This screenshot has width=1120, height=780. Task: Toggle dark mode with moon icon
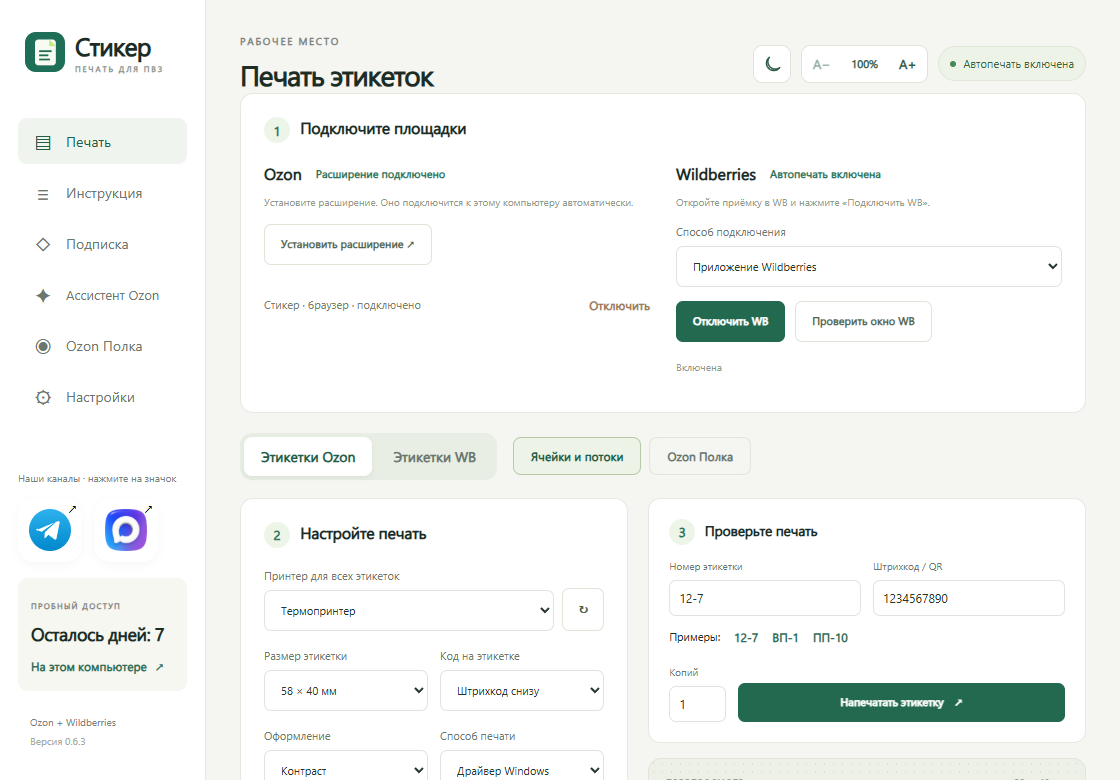tap(771, 64)
